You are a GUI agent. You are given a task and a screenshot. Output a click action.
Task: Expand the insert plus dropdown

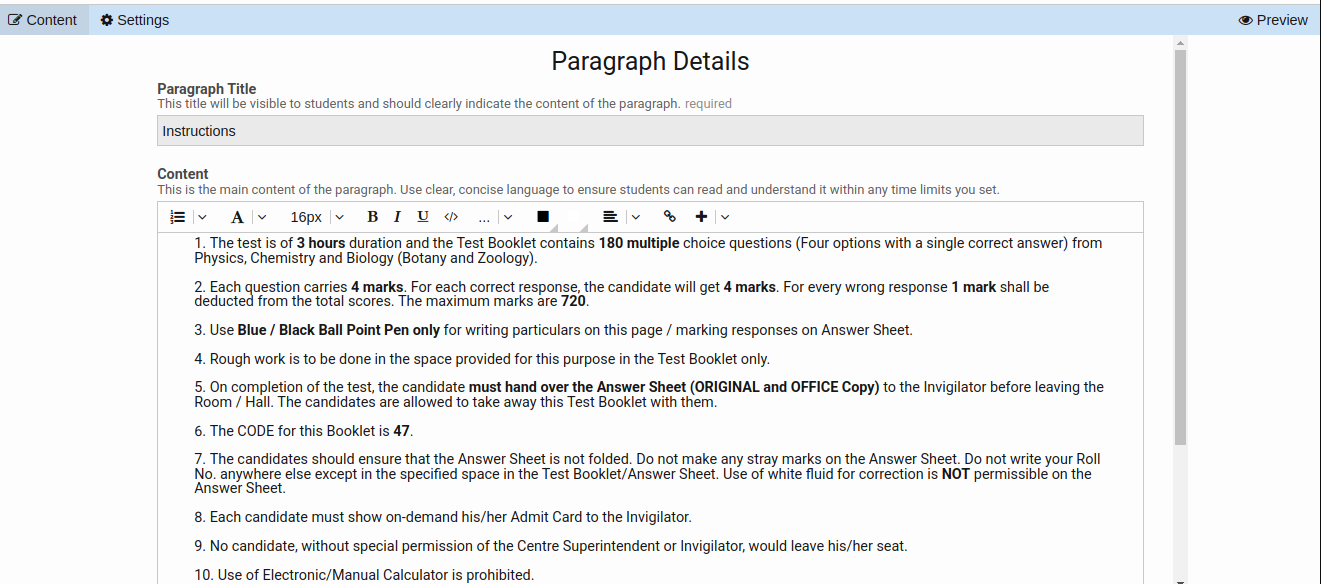pyautogui.click(x=724, y=216)
